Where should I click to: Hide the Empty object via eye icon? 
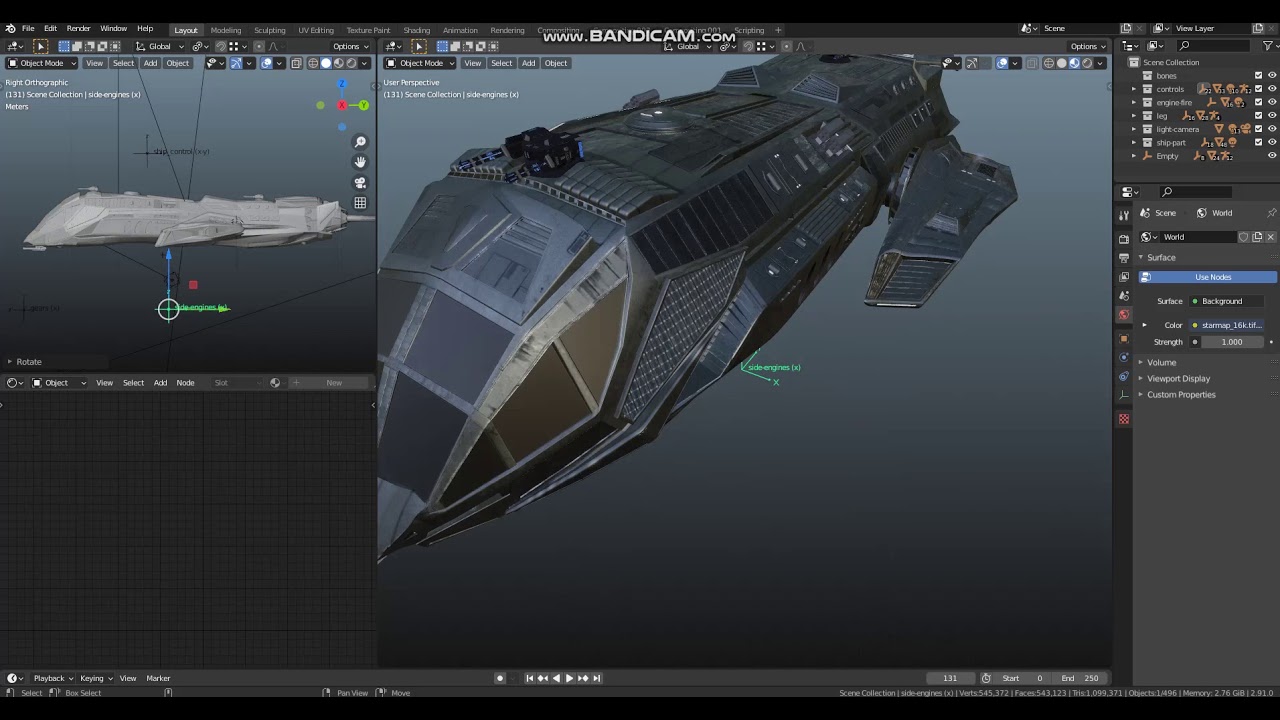1272,156
